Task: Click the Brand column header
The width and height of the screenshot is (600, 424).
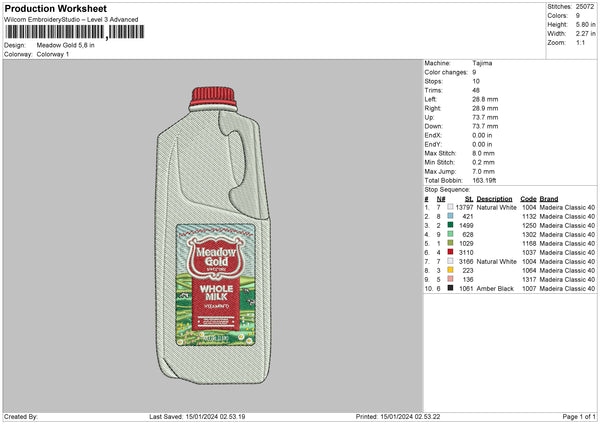Action: tap(549, 199)
